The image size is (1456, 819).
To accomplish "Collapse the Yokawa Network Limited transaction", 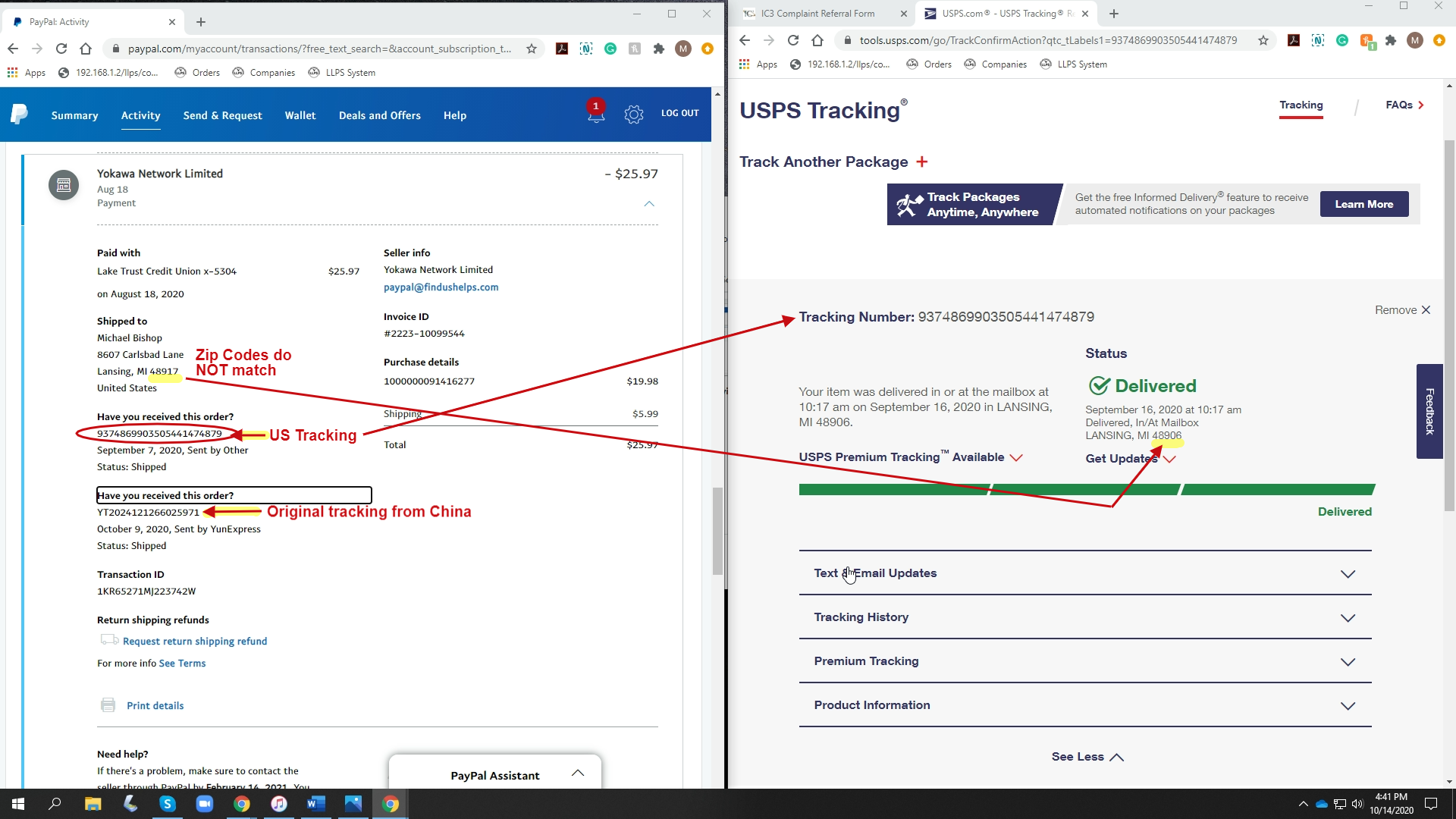I will tap(649, 203).
